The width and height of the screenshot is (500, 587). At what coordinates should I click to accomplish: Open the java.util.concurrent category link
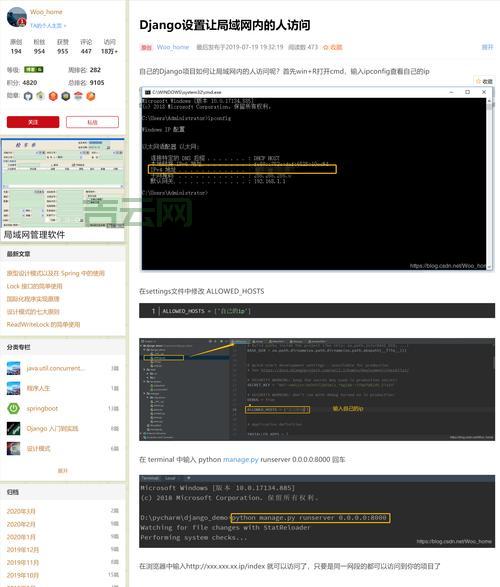[x=55, y=368]
